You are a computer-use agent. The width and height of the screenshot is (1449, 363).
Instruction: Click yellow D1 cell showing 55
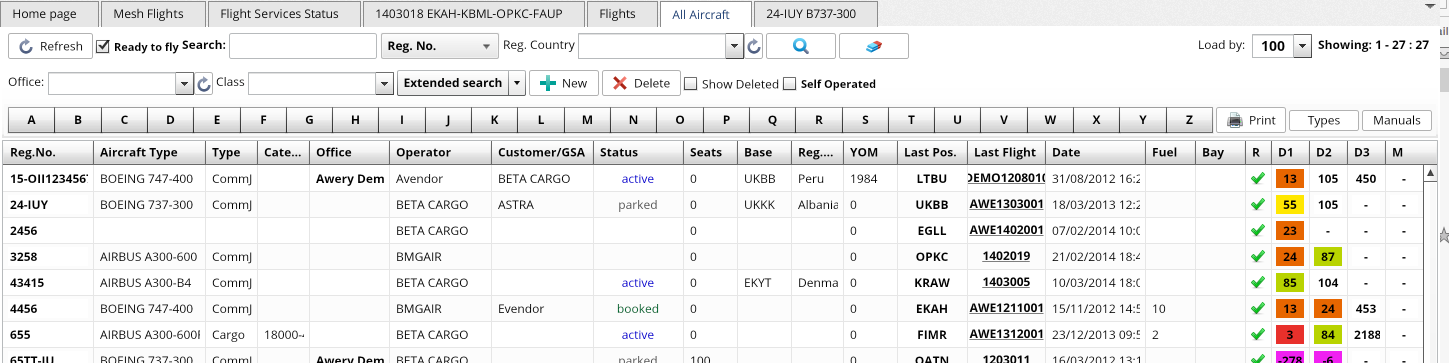point(1289,205)
